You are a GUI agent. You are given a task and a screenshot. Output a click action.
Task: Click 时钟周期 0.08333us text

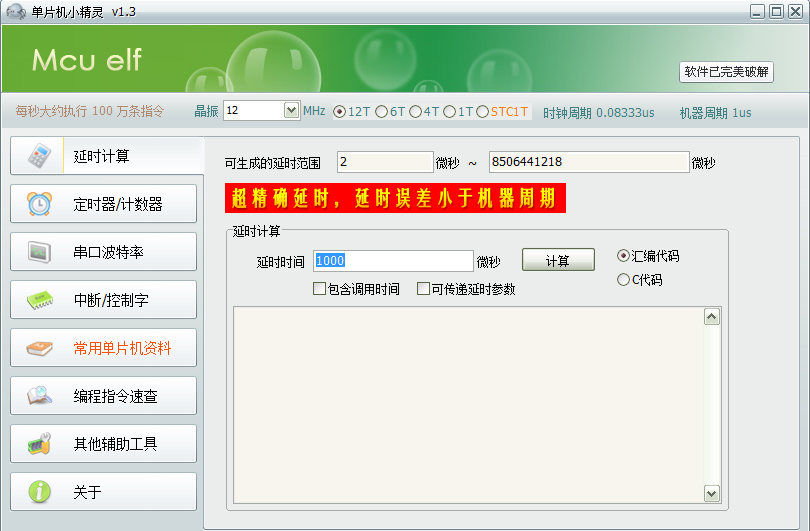point(598,113)
